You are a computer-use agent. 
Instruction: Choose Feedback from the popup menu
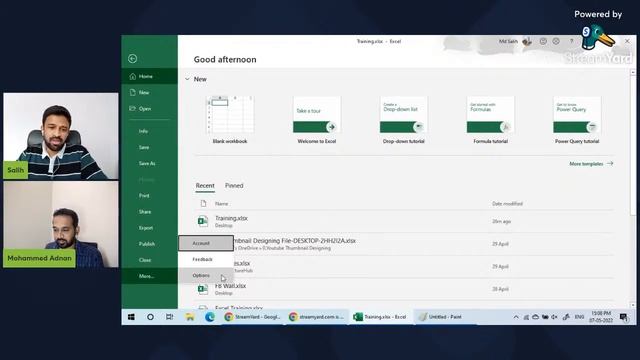[206, 259]
